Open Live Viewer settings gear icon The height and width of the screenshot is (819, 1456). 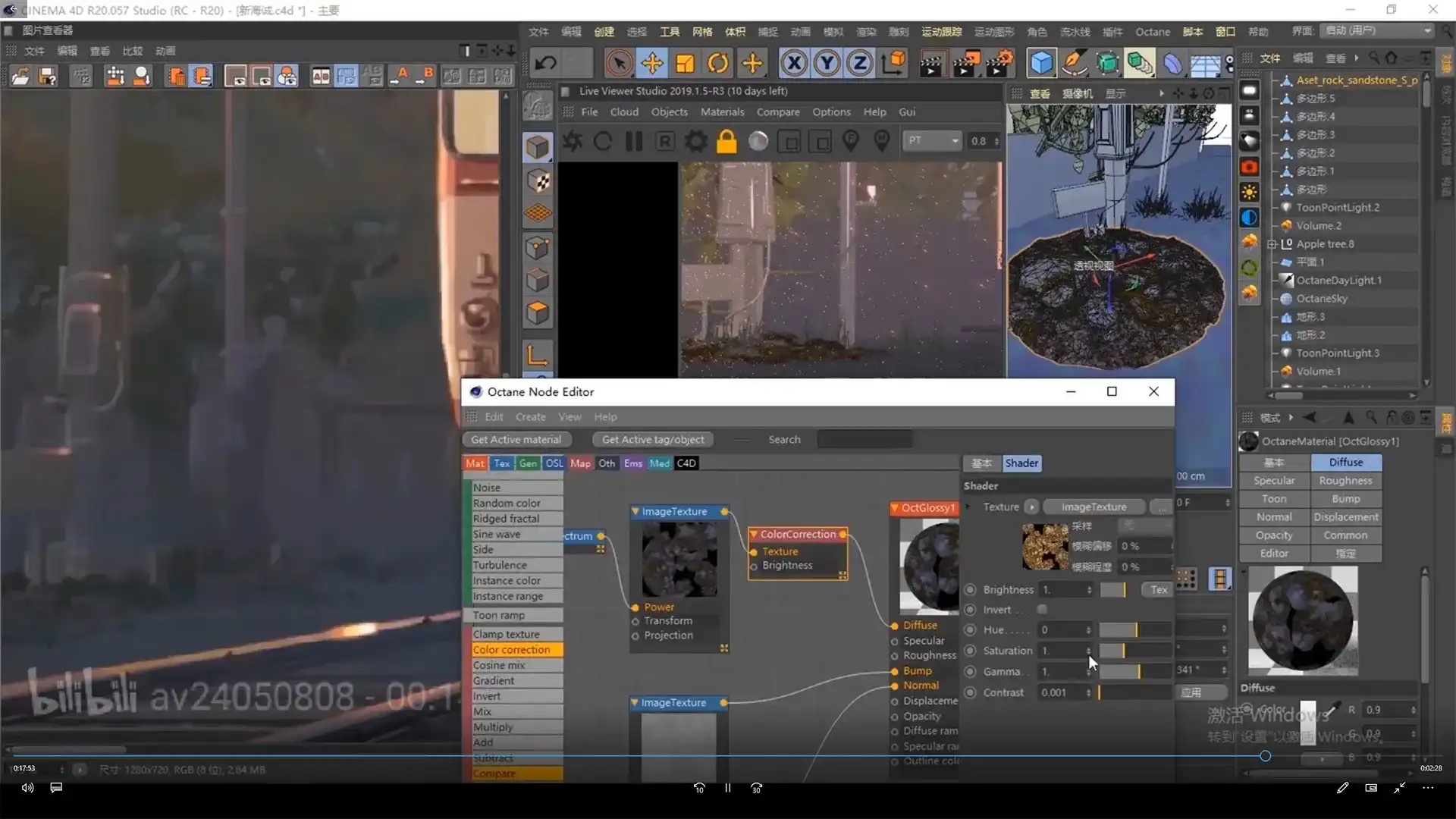[x=695, y=142]
